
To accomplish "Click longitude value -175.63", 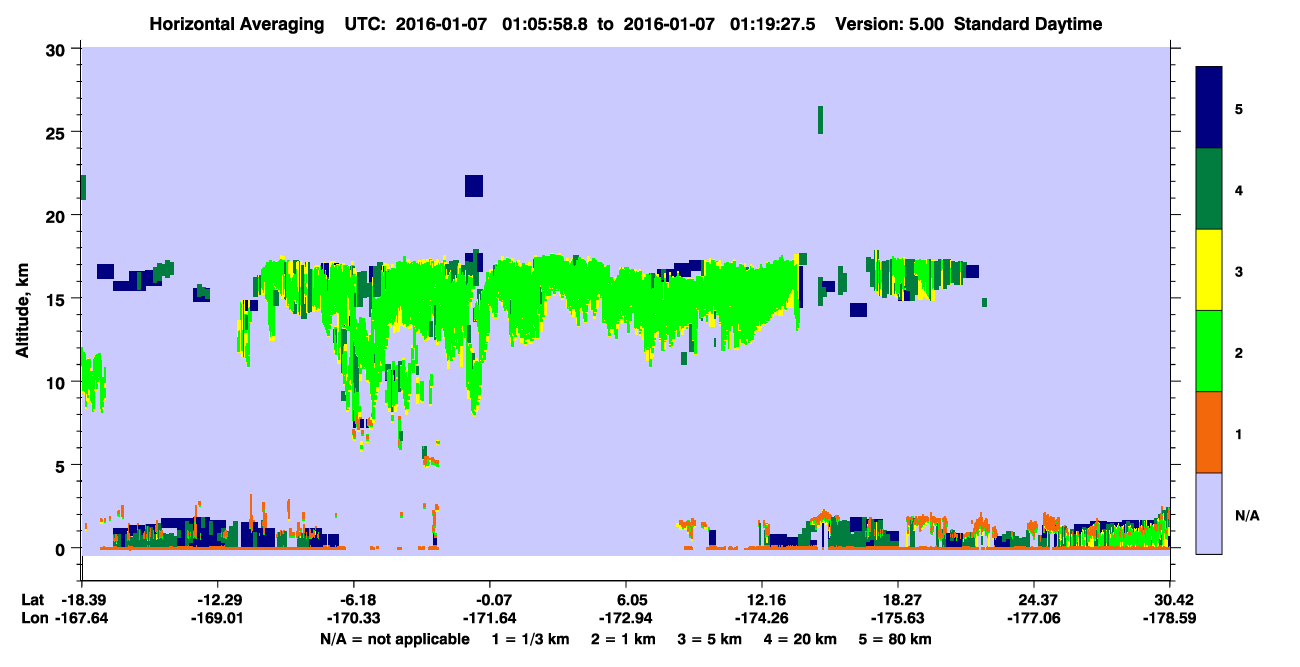I will pyautogui.click(x=897, y=618).
